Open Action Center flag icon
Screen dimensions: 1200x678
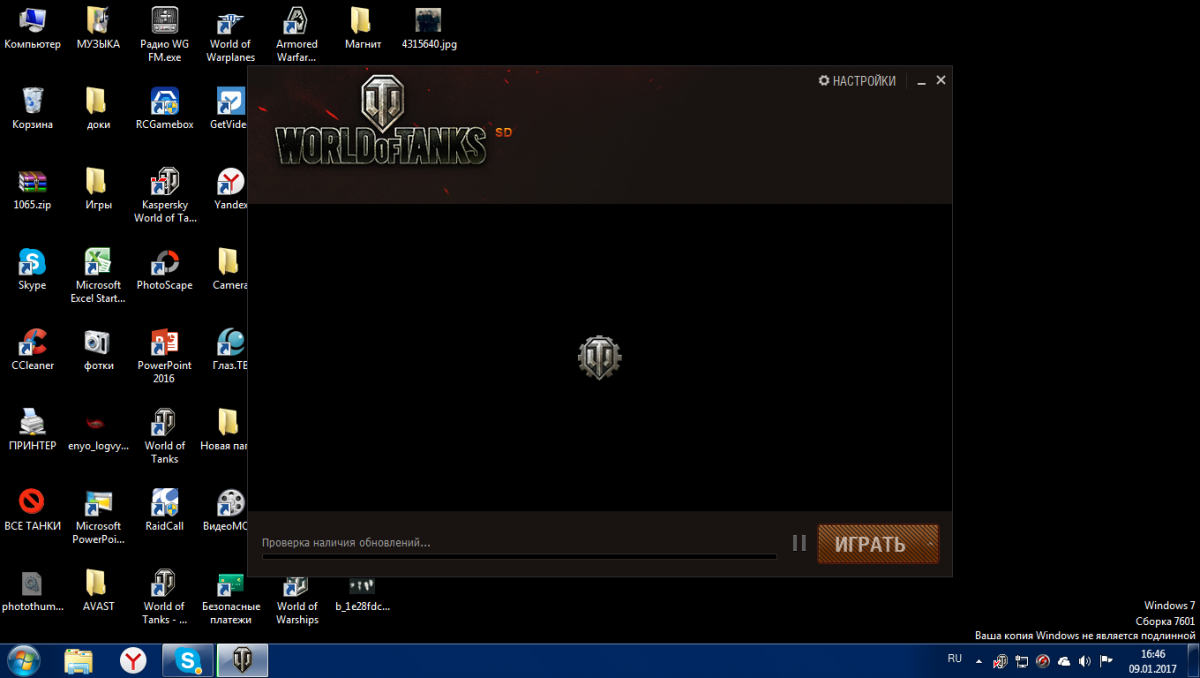coord(1106,661)
